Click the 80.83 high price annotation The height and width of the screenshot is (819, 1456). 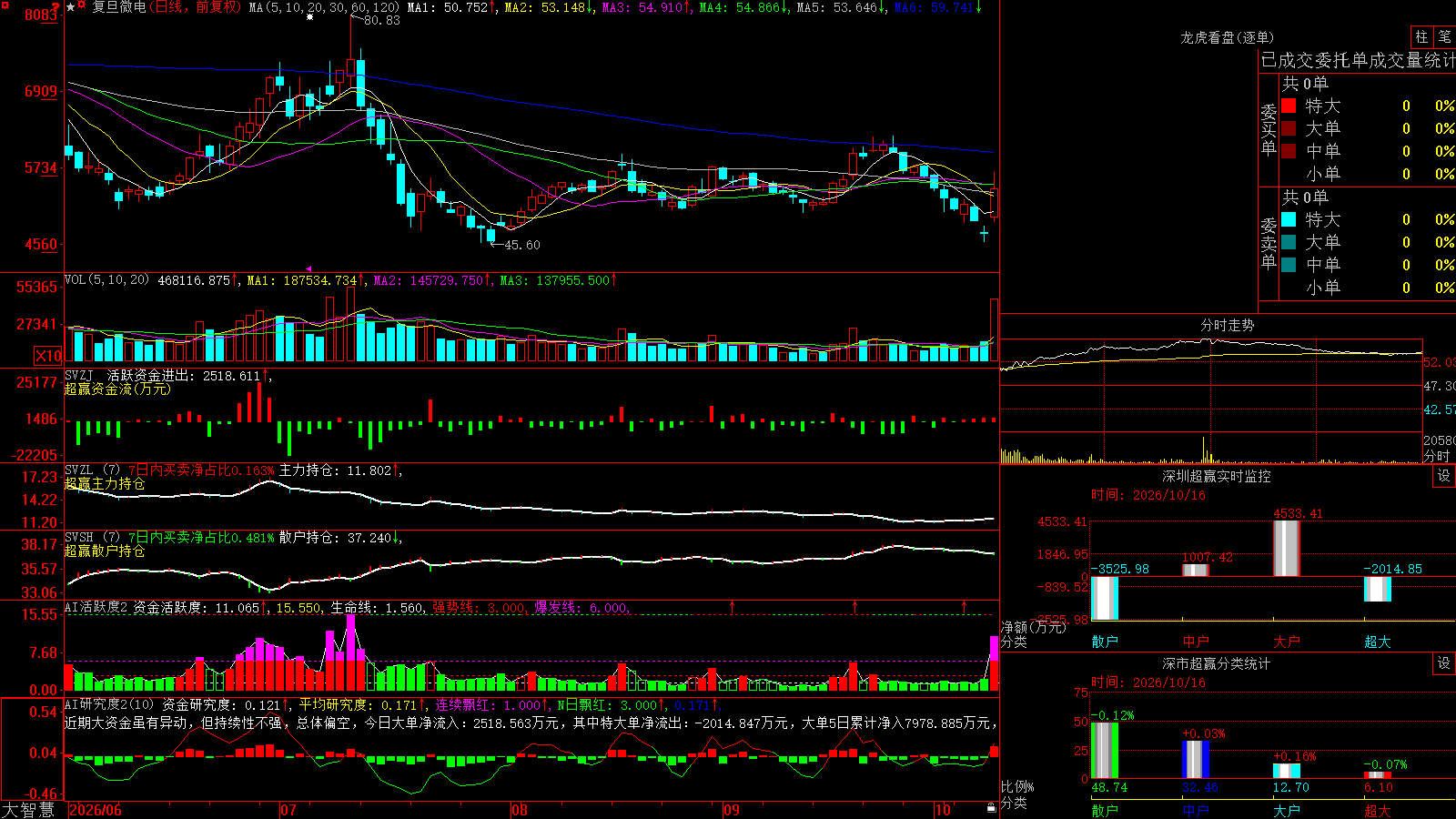[381, 20]
